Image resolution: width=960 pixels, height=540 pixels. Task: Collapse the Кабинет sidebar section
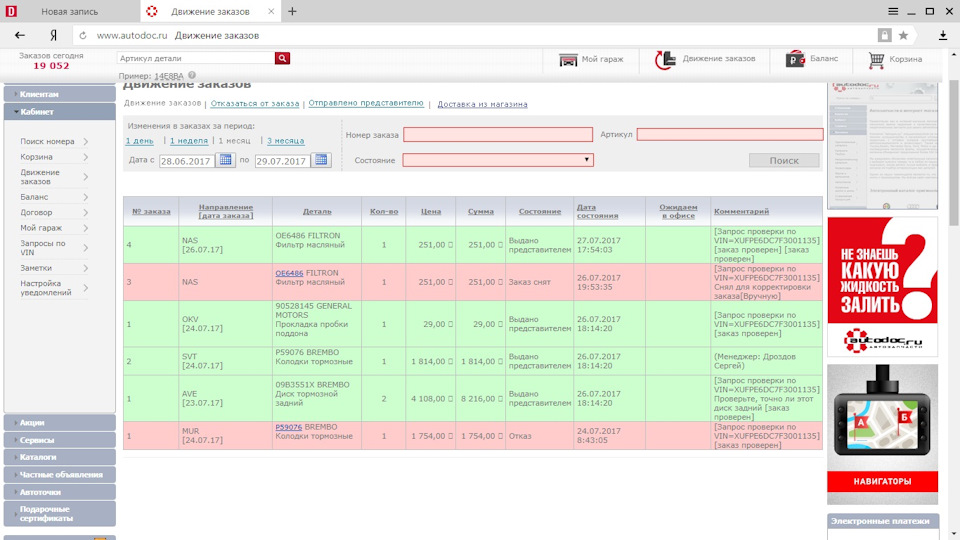59,111
